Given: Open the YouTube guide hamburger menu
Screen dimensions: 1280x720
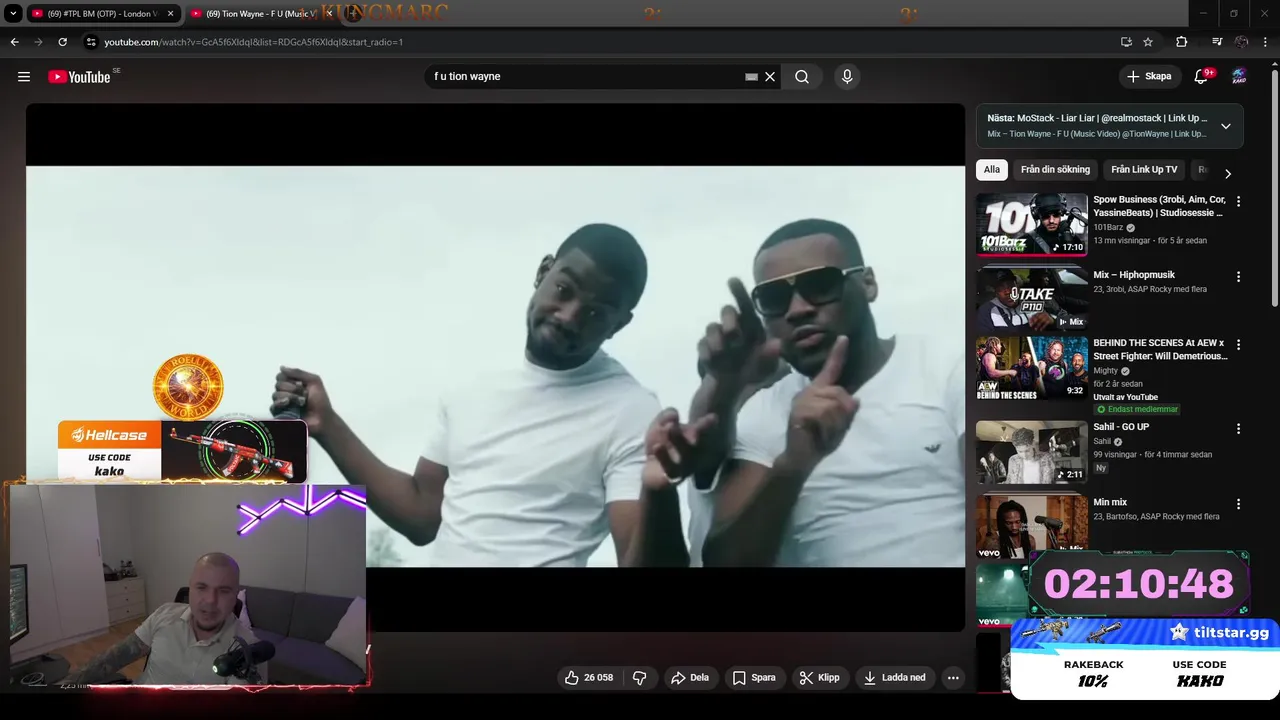Looking at the screenshot, I should (x=24, y=77).
